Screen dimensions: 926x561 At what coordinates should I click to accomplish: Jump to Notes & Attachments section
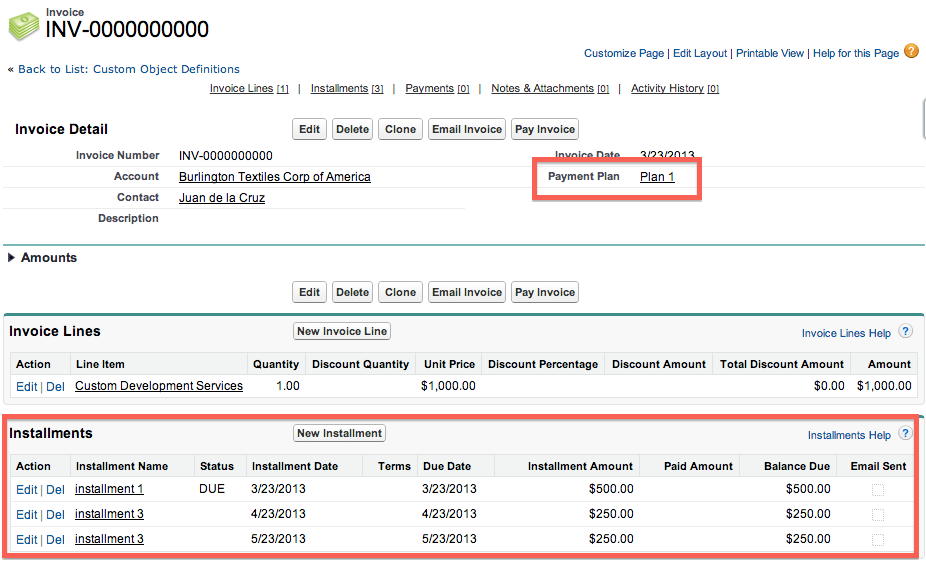542,89
